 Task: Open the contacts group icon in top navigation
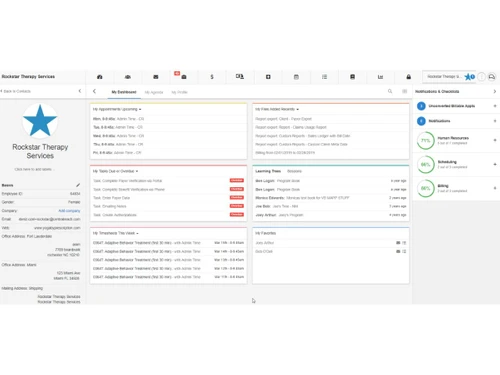pyautogui.click(x=128, y=77)
